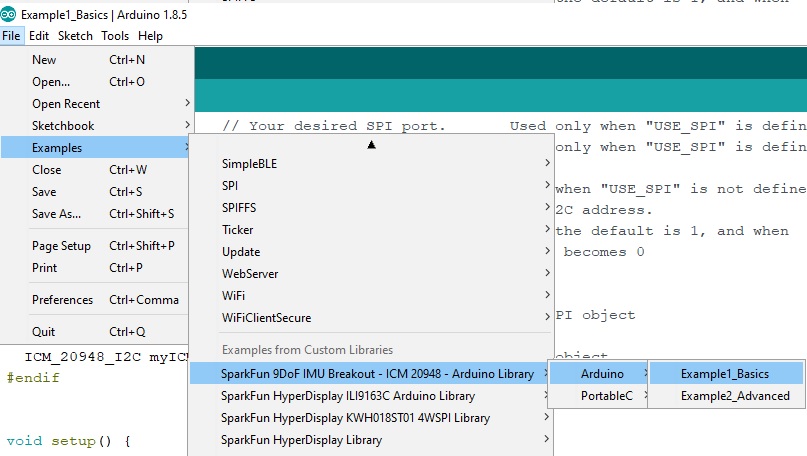The image size is (807, 456).
Task: Choose New from the File menu
Action: click(x=95, y=60)
